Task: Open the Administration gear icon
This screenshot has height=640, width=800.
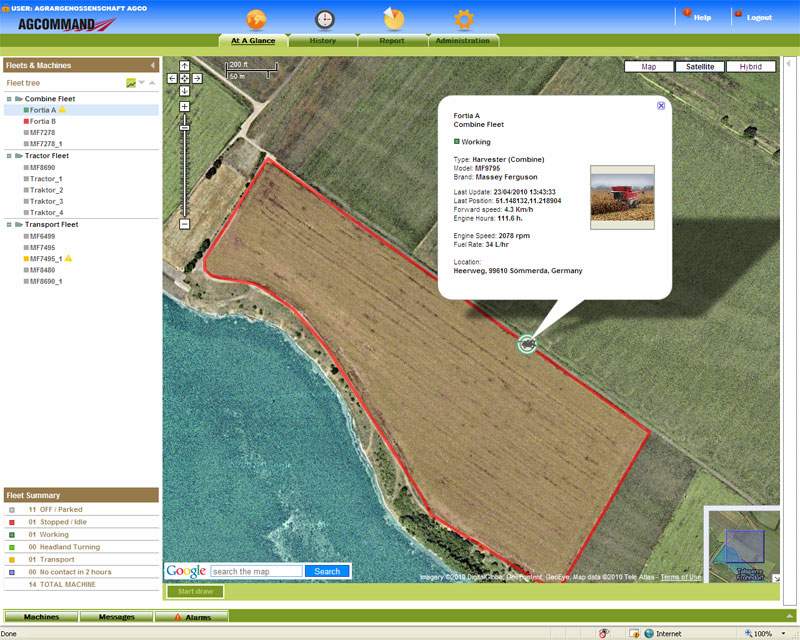Action: tap(463, 19)
